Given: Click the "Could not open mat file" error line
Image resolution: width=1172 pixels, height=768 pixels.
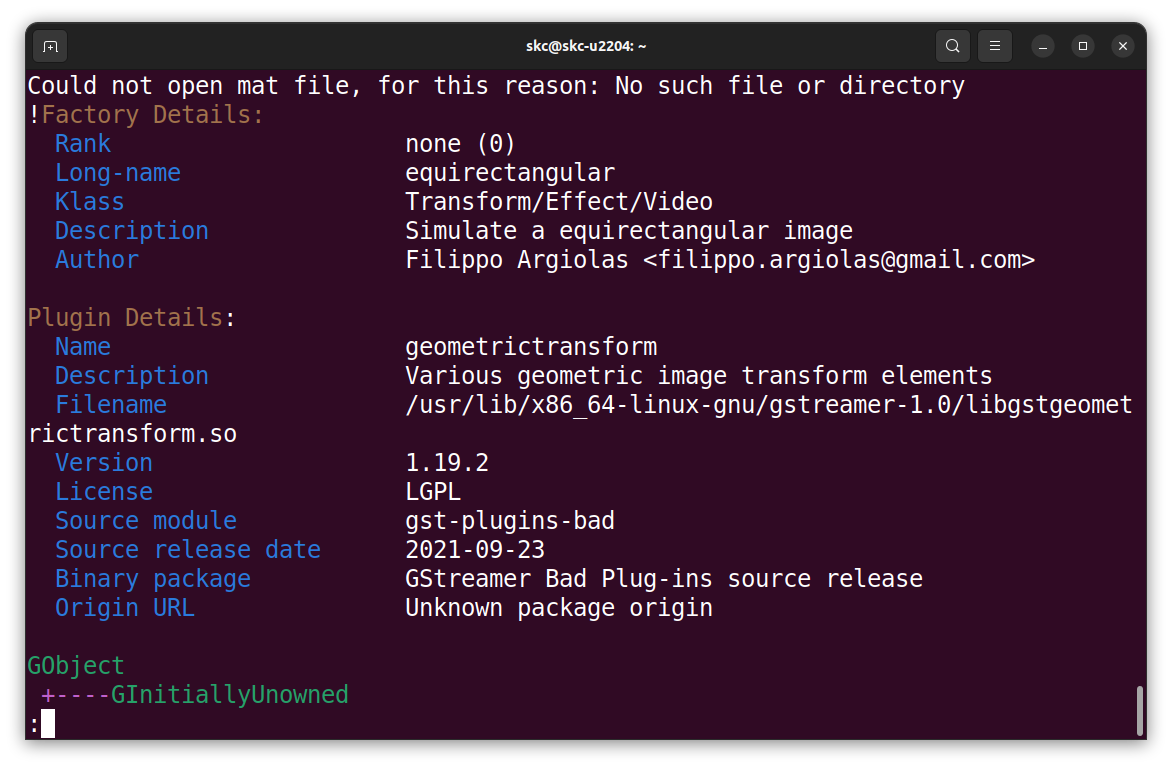Looking at the screenshot, I should coord(496,86).
